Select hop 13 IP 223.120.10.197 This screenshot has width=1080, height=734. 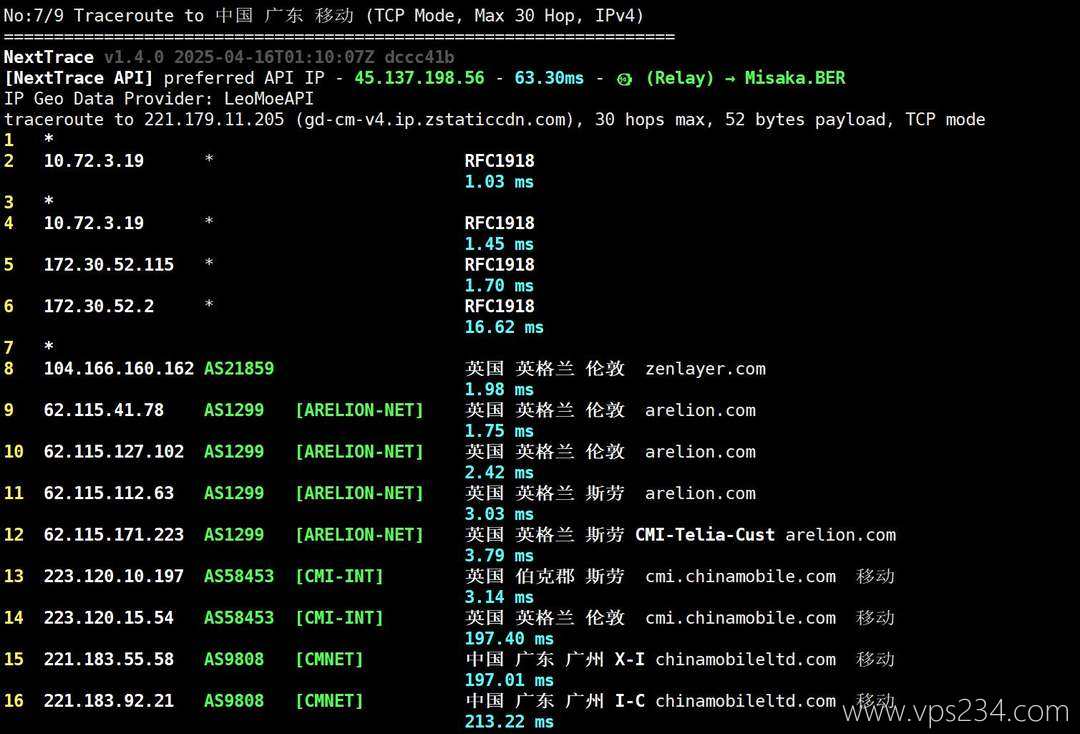click(114, 576)
